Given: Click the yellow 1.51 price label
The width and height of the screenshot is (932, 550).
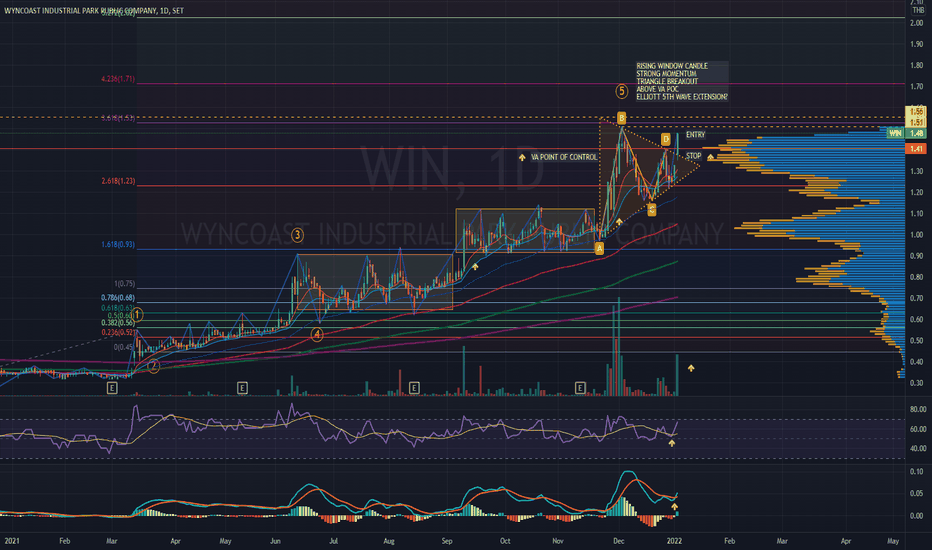Looking at the screenshot, I should (916, 122).
